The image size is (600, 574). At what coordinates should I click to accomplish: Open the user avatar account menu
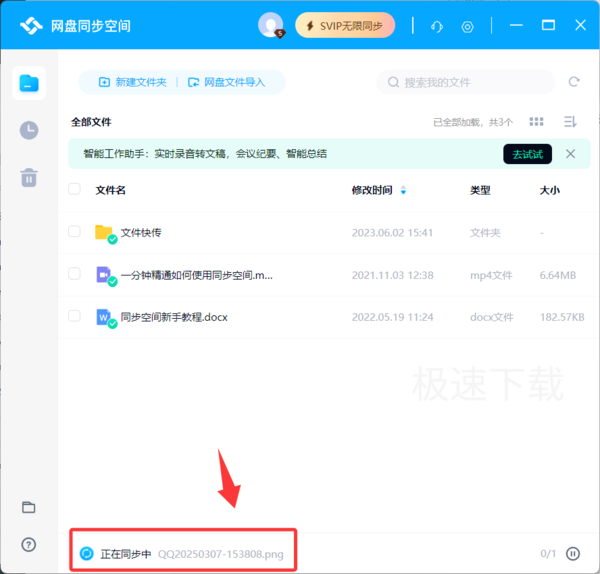coord(271,25)
